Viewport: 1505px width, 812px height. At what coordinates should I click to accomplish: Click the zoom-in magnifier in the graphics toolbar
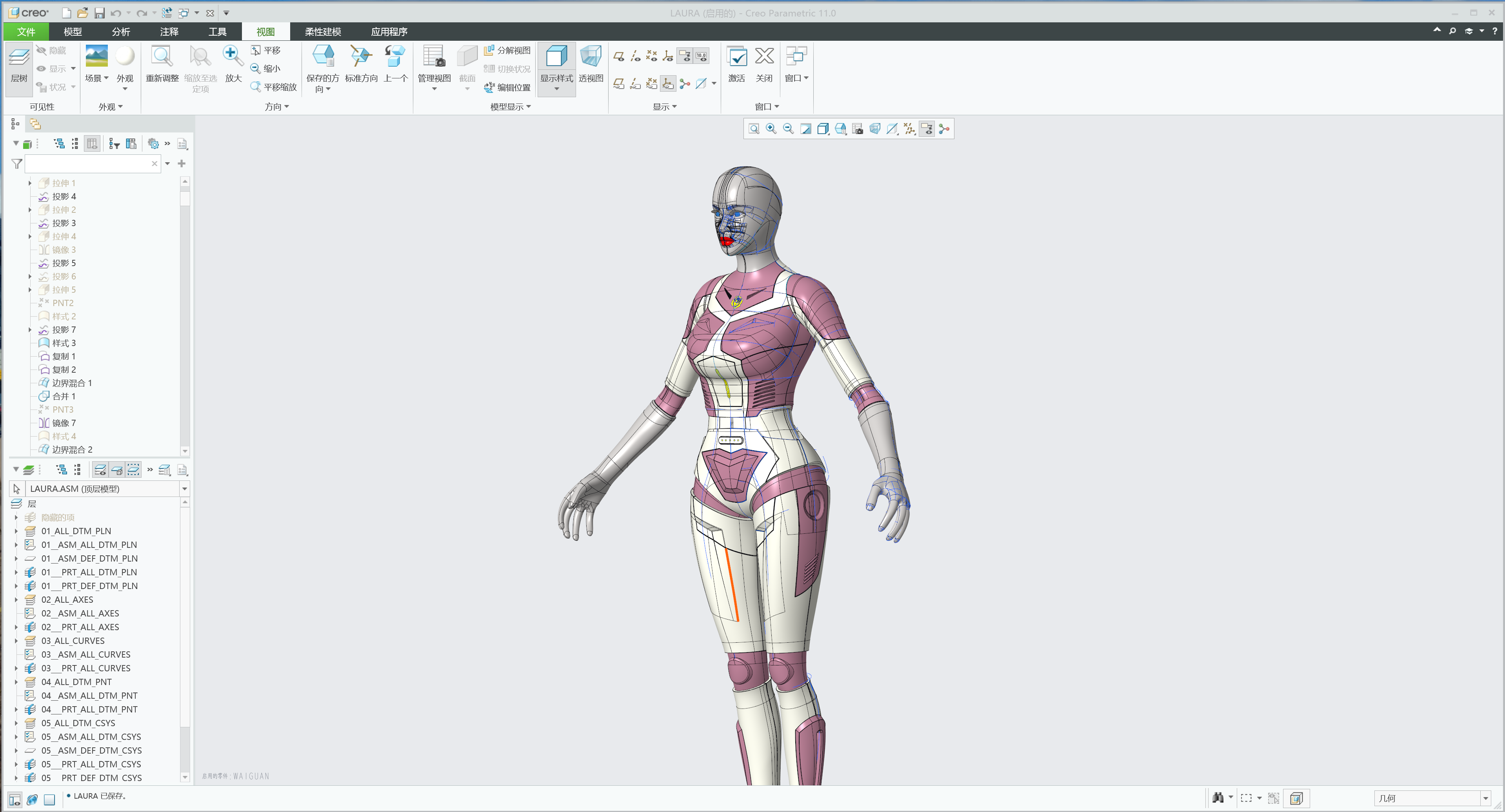771,129
